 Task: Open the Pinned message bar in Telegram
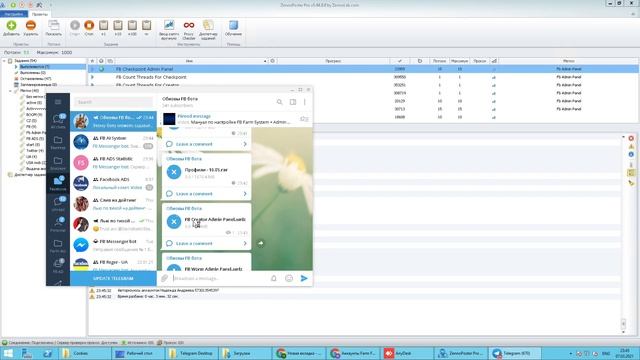pos(236,119)
